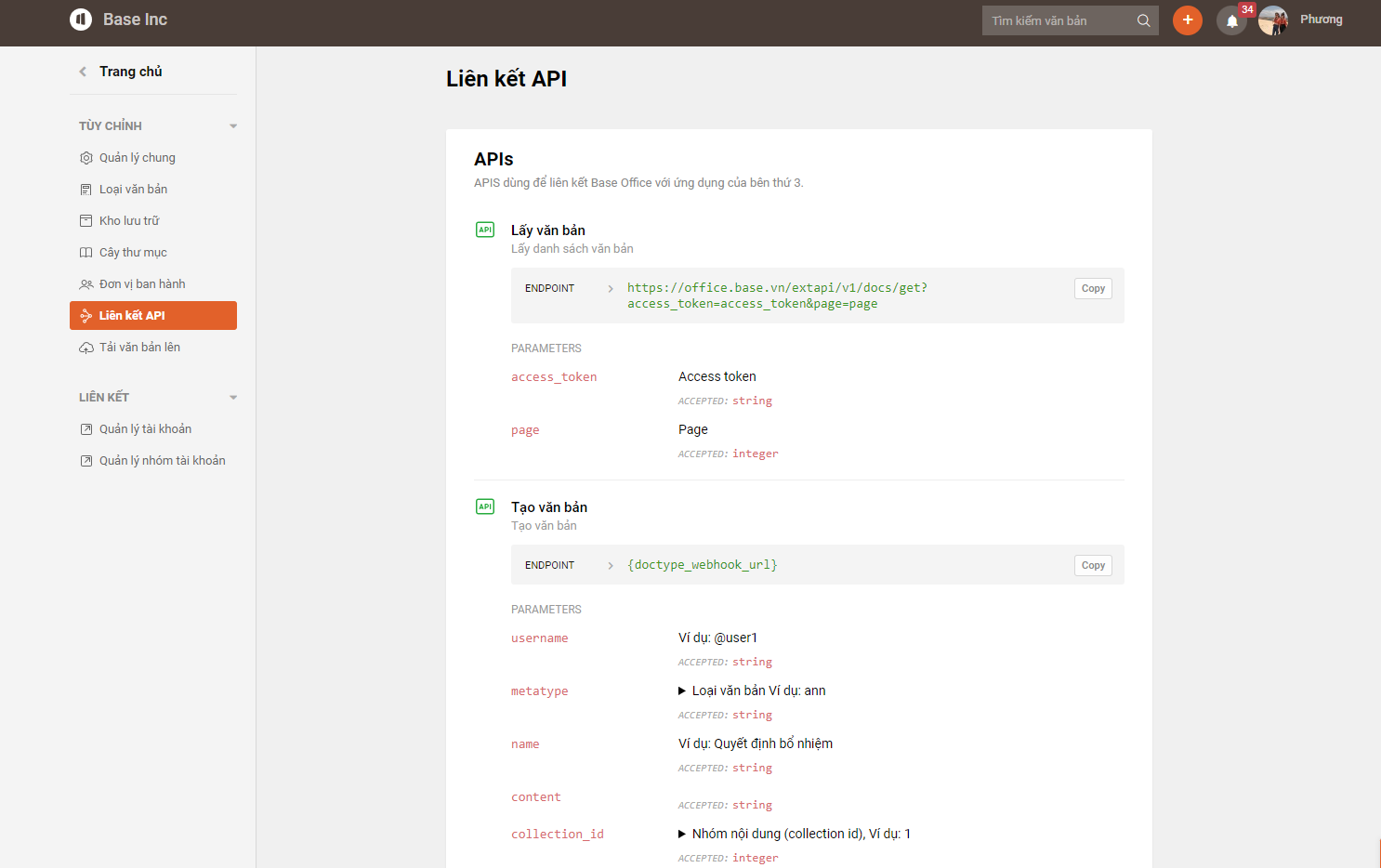This screenshot has height=868, width=1381.
Task: Collapse the LIÊN KẾT section
Action: 233,398
